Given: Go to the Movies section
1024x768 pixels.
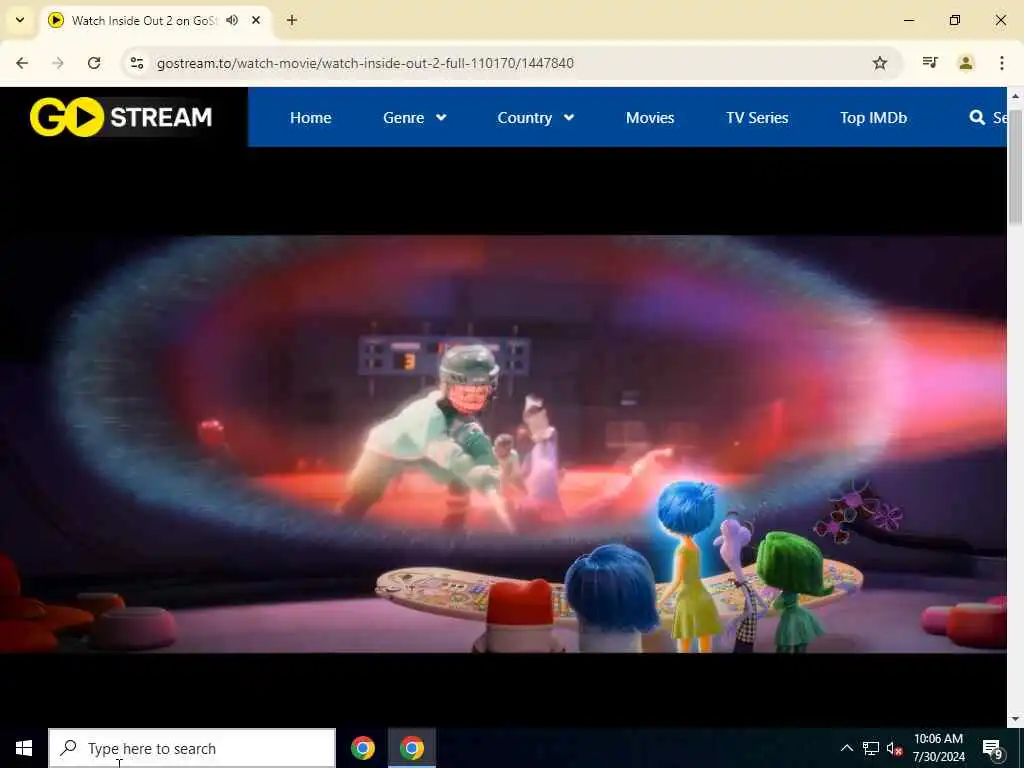Looking at the screenshot, I should pyautogui.click(x=650, y=118).
